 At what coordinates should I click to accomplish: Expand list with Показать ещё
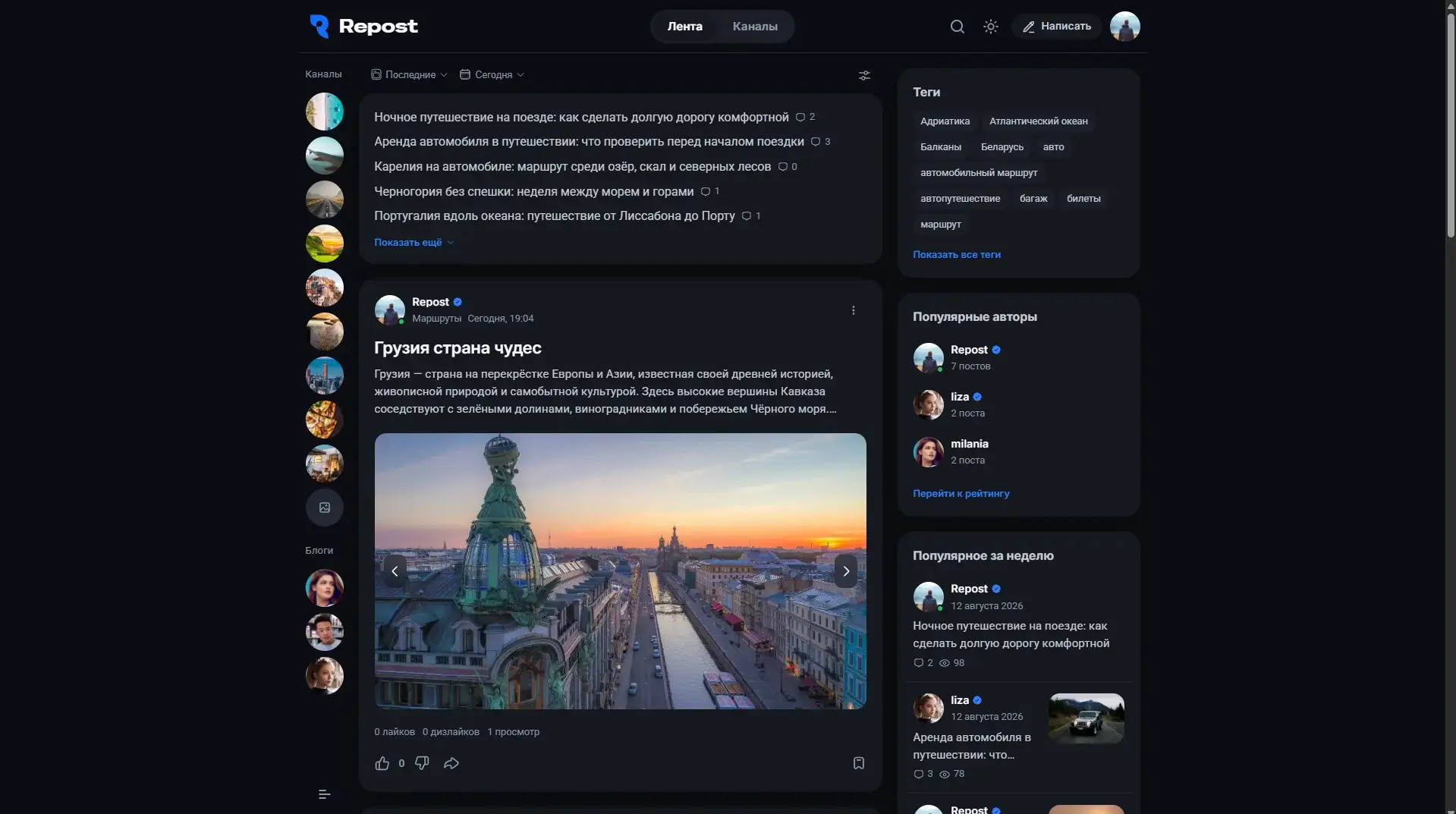[x=414, y=243]
